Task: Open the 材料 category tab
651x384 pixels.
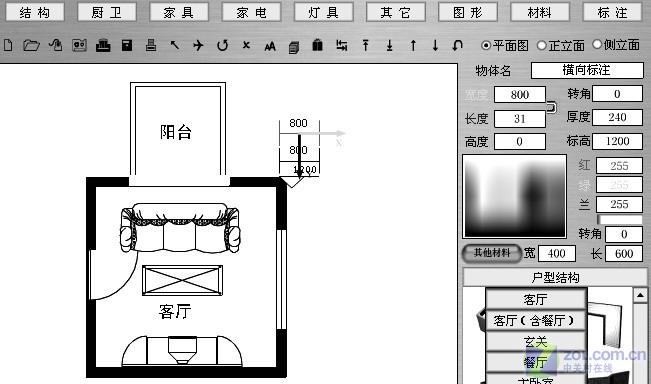Action: (x=540, y=12)
